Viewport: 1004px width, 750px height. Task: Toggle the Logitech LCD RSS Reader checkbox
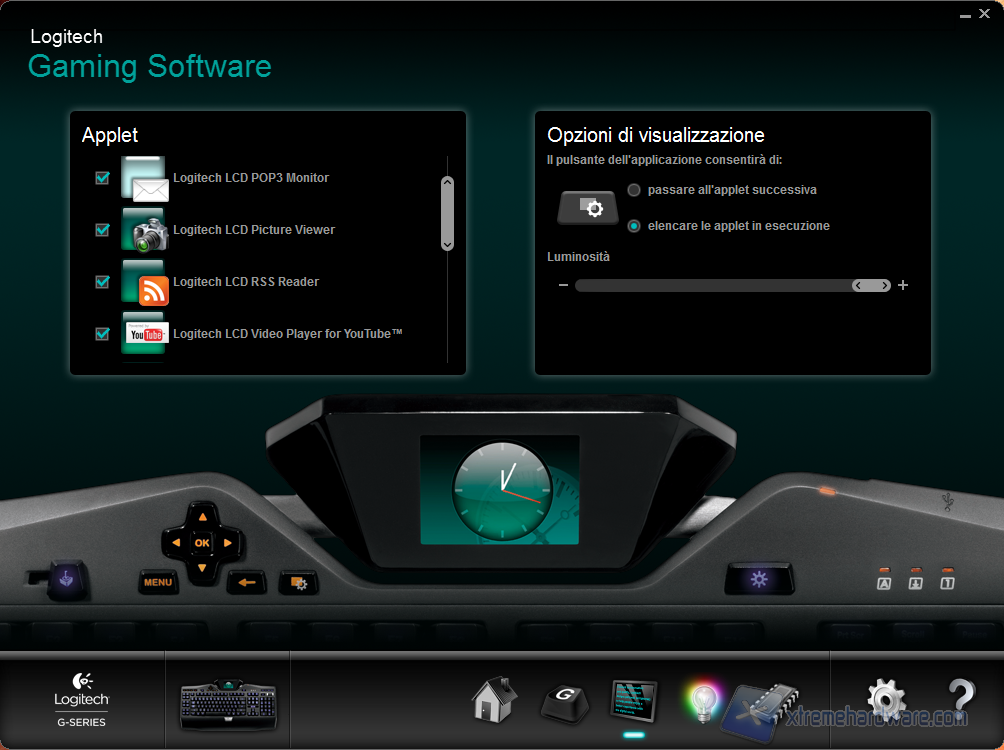(x=102, y=282)
